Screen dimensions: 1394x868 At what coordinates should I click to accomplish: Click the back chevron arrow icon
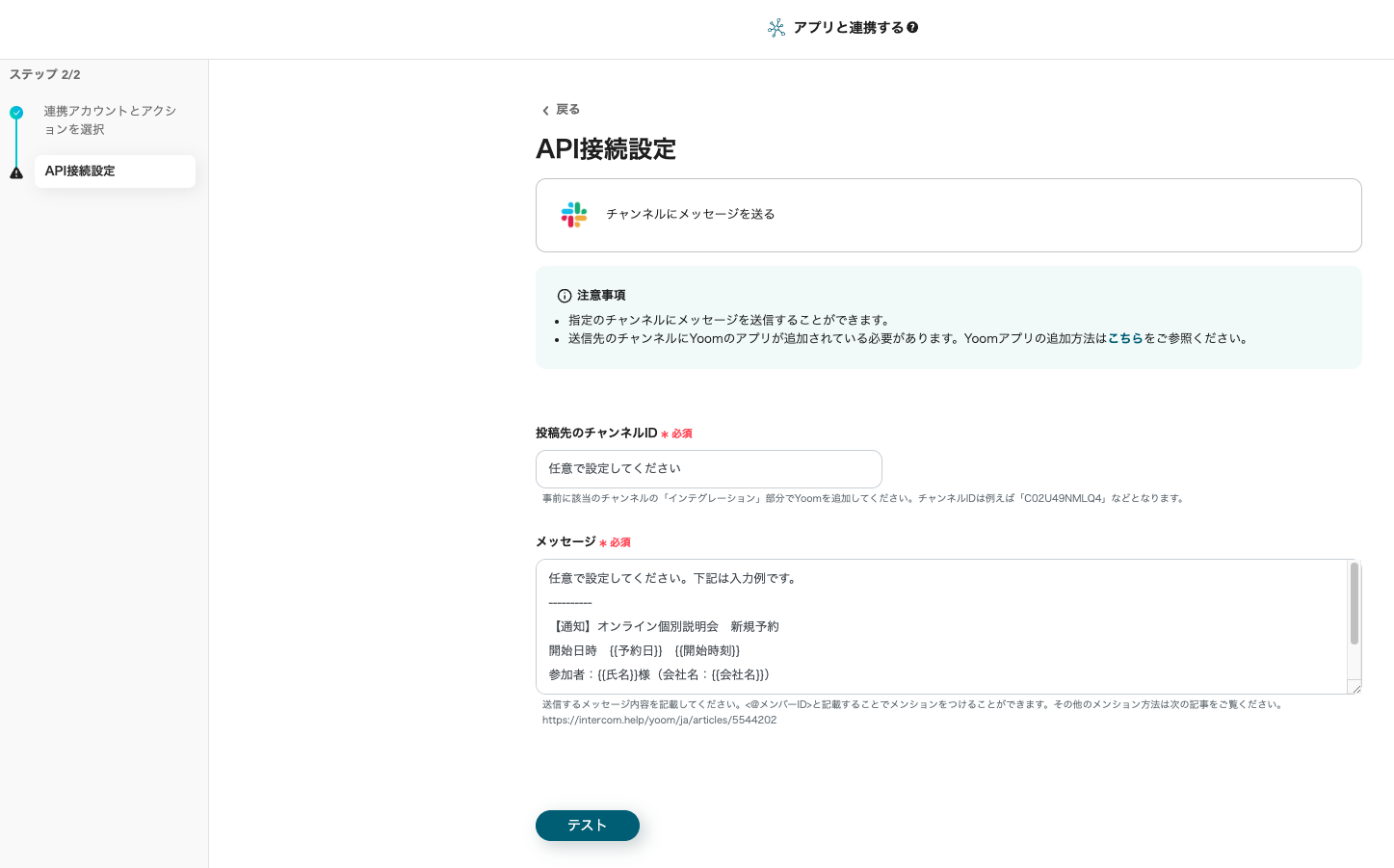(545, 111)
